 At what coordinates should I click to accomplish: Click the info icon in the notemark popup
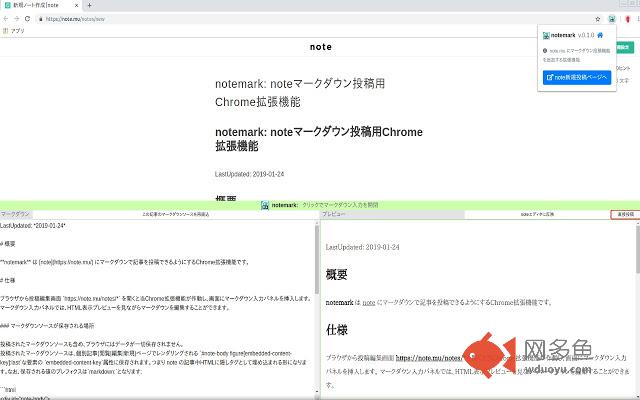coord(545,51)
